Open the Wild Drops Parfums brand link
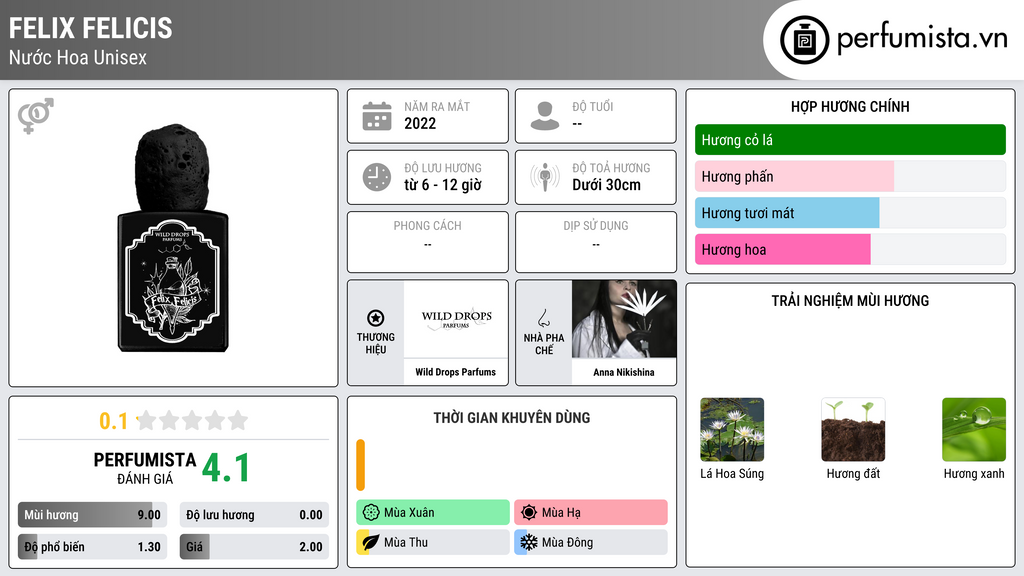The width and height of the screenshot is (1024, 576). click(x=455, y=372)
